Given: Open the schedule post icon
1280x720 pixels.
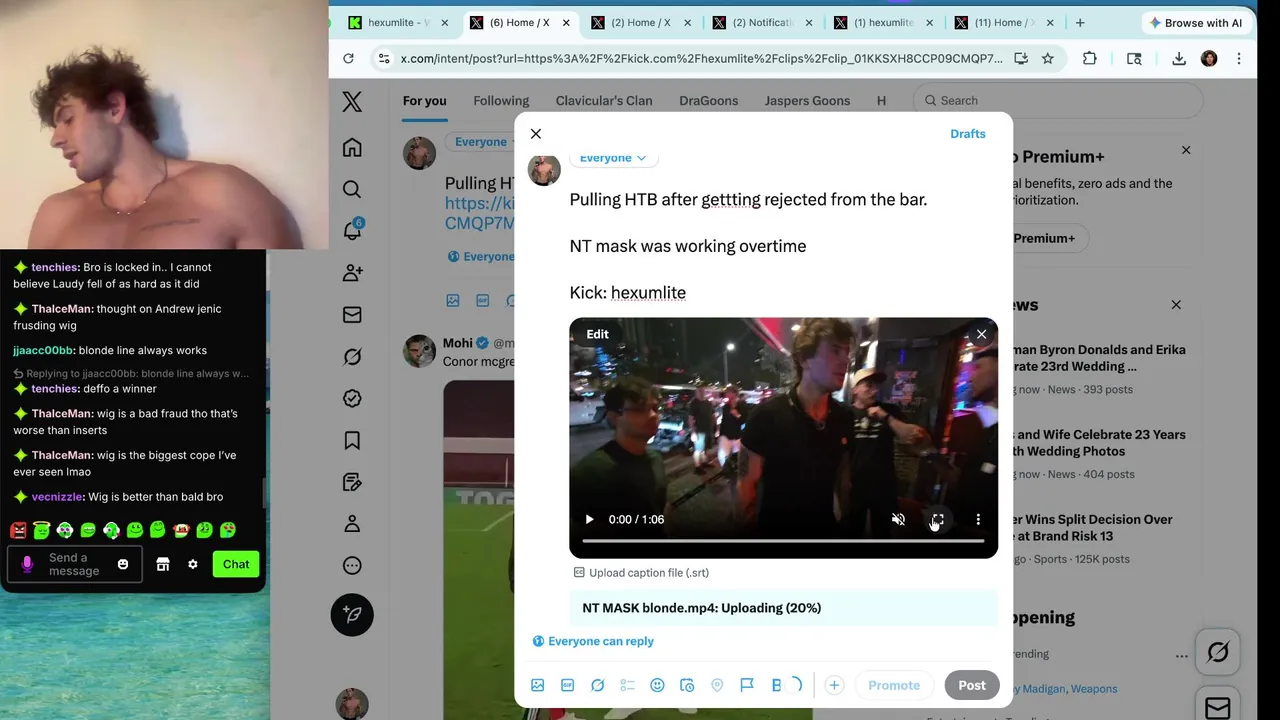Looking at the screenshot, I should coord(687,685).
